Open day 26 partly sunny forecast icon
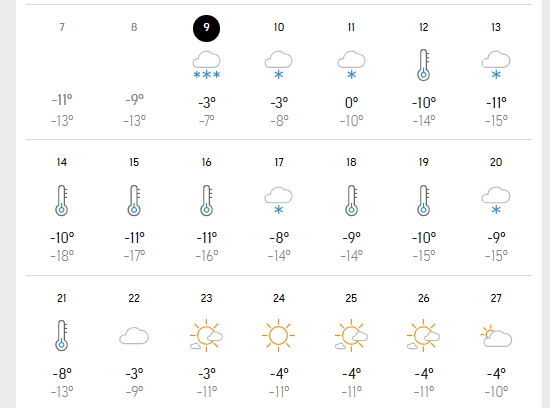Screen dimensions: 550x408 (423, 336)
